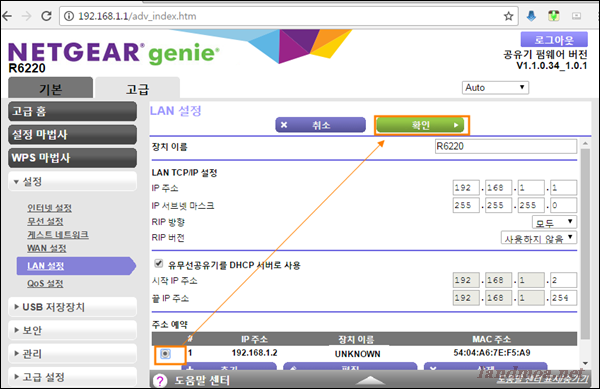Click last octet of 끝 IP 주소
600x389 pixels.
[x=563, y=298]
